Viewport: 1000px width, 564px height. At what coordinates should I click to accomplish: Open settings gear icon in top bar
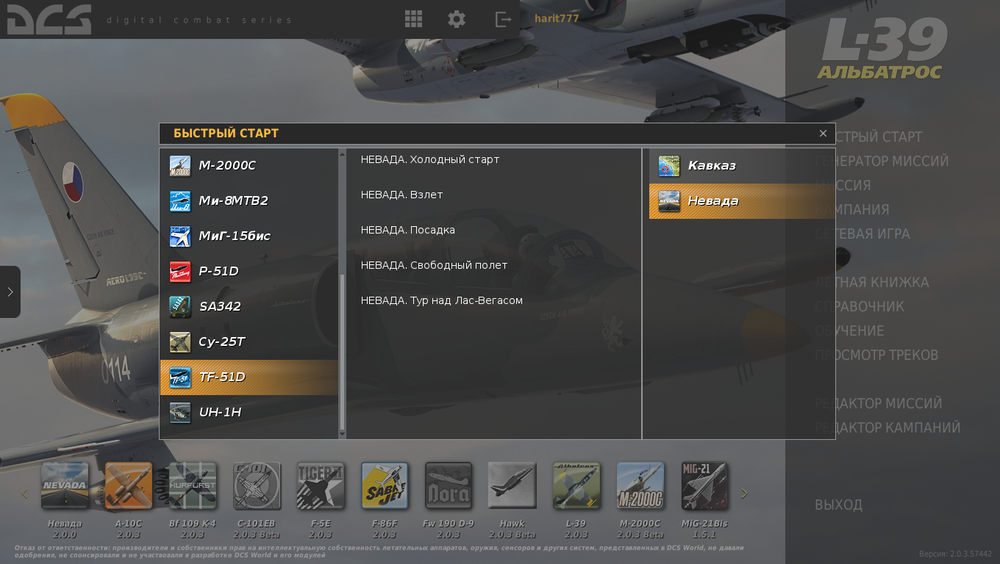pyautogui.click(x=457, y=19)
